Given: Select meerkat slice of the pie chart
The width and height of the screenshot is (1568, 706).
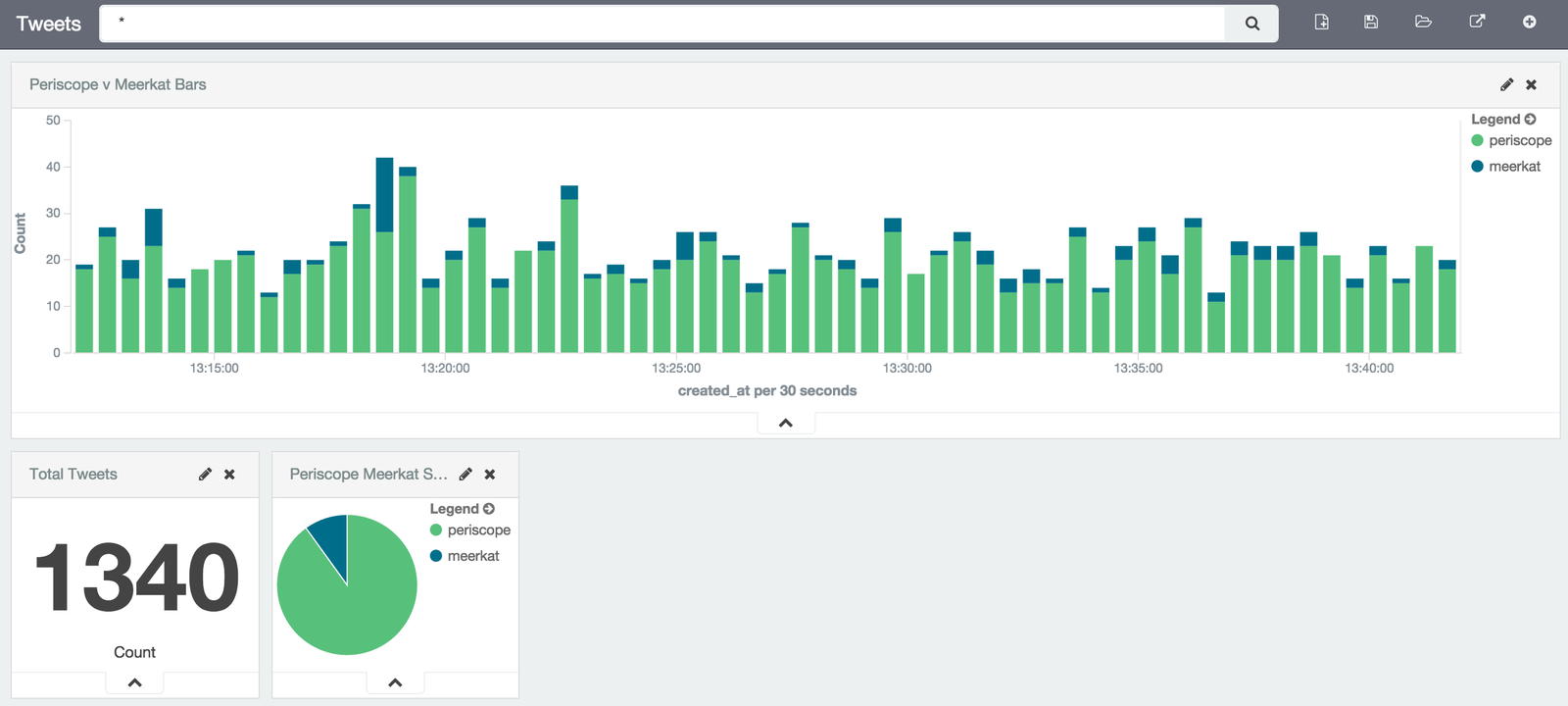Looking at the screenshot, I should (331, 539).
